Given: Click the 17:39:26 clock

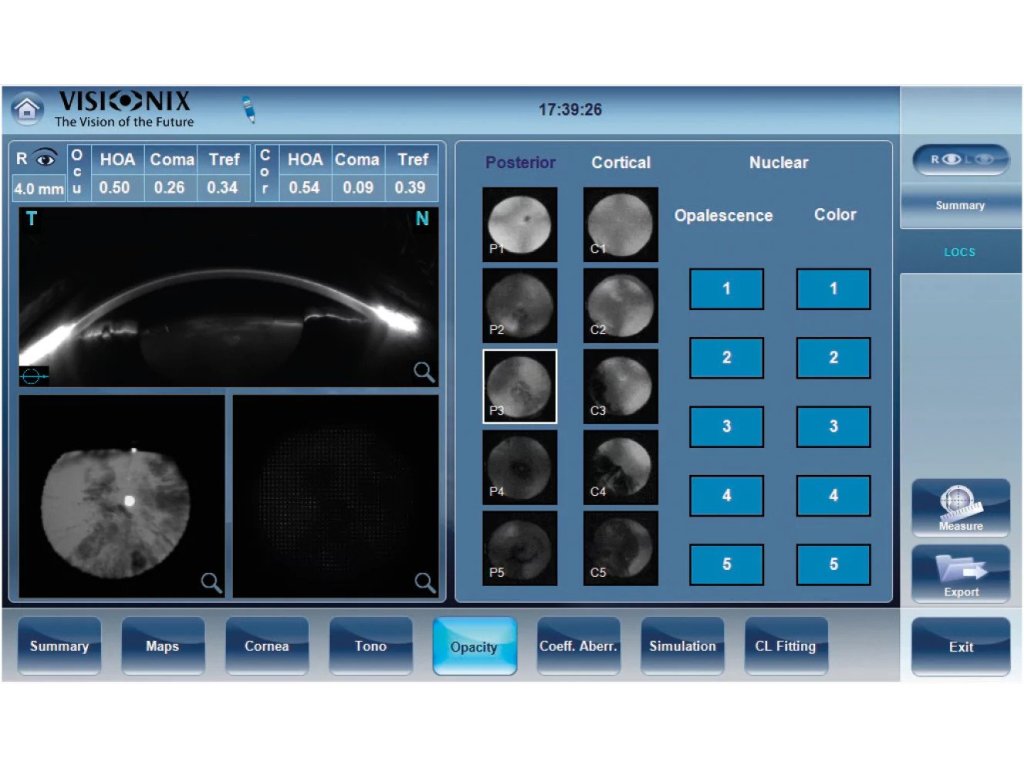Looking at the screenshot, I should pyautogui.click(x=570, y=110).
